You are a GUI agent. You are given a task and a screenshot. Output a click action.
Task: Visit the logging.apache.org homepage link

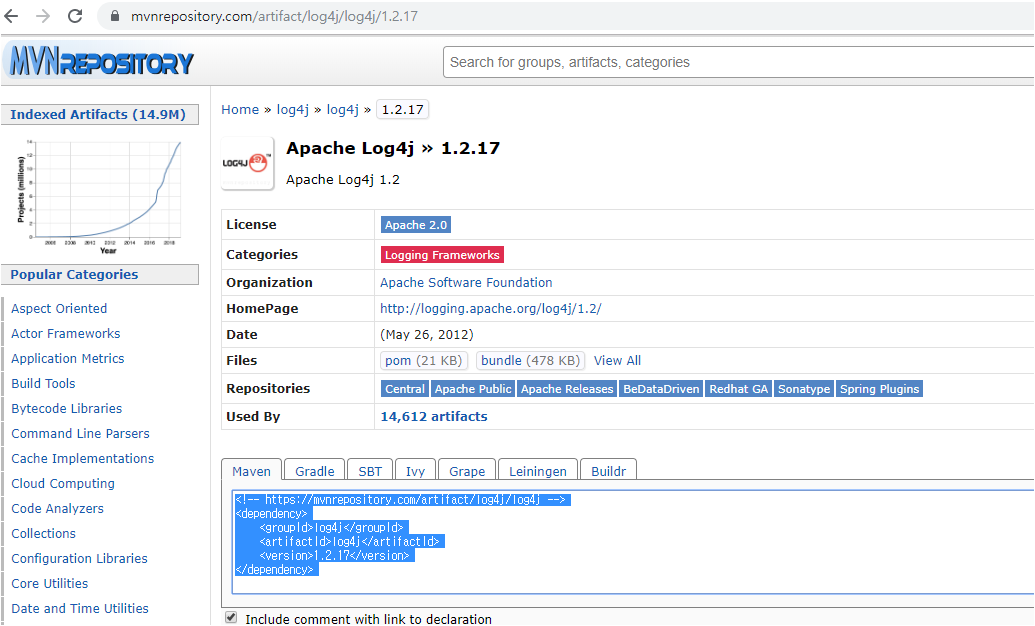pos(490,308)
